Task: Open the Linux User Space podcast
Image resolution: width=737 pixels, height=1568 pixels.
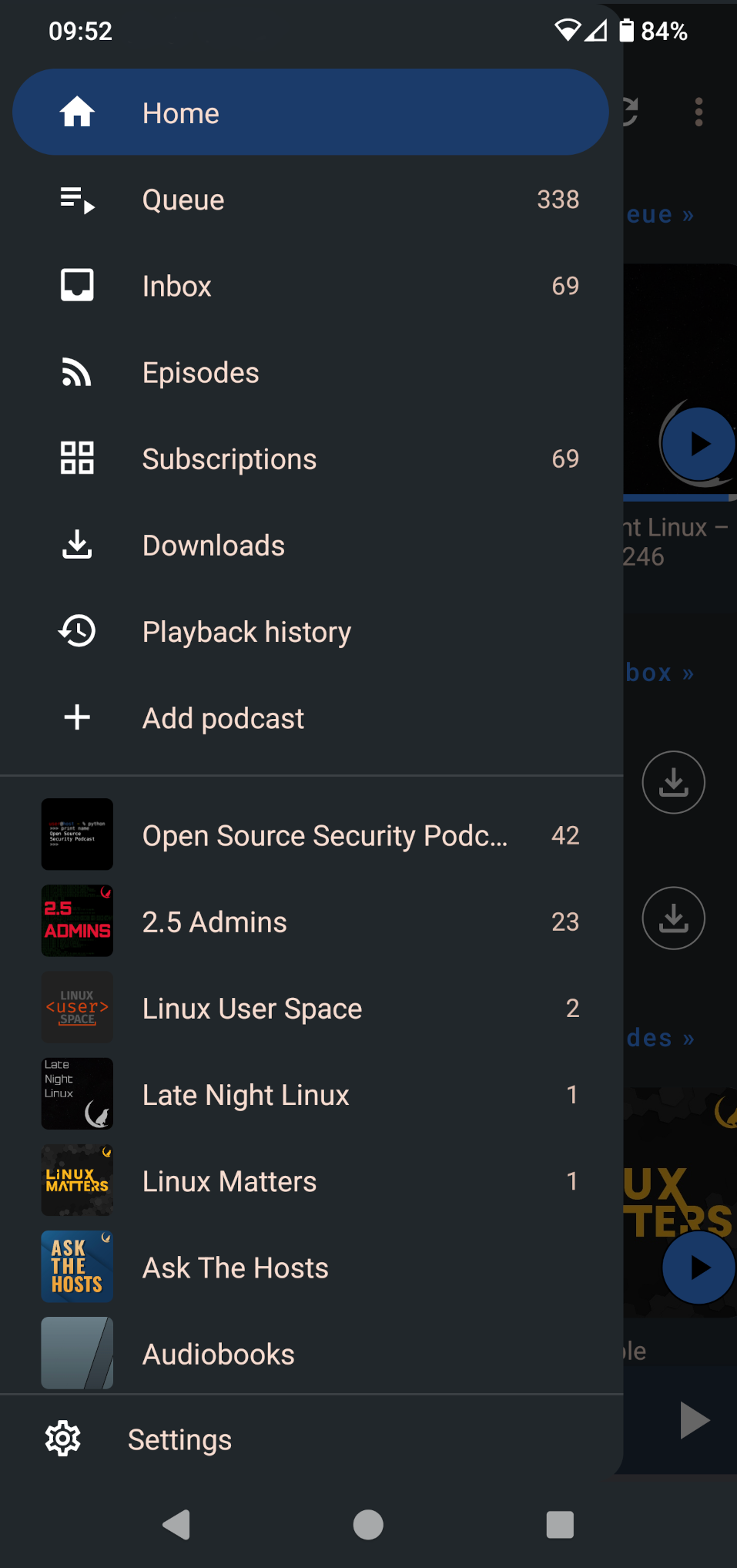Action: coord(252,1009)
